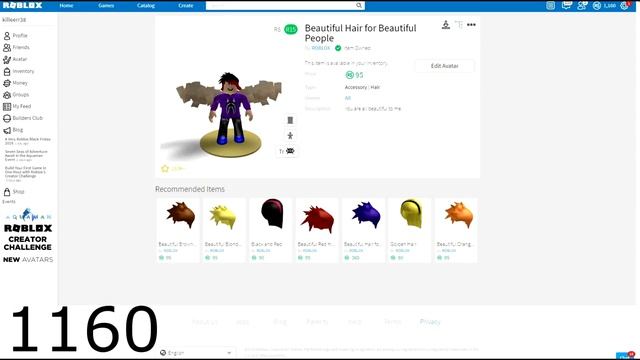Click the favorite star icon

(165, 169)
